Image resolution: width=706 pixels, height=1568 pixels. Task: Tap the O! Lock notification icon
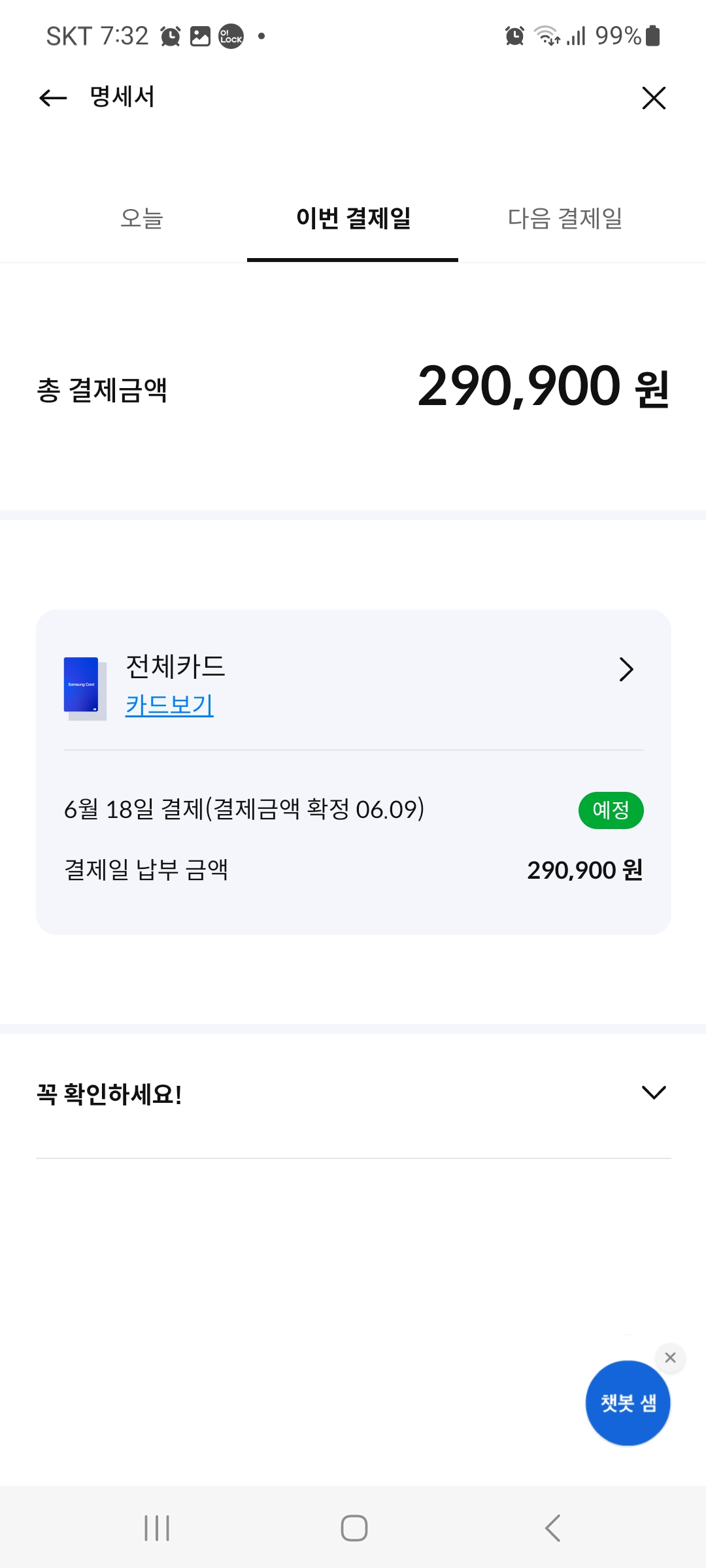click(x=231, y=36)
